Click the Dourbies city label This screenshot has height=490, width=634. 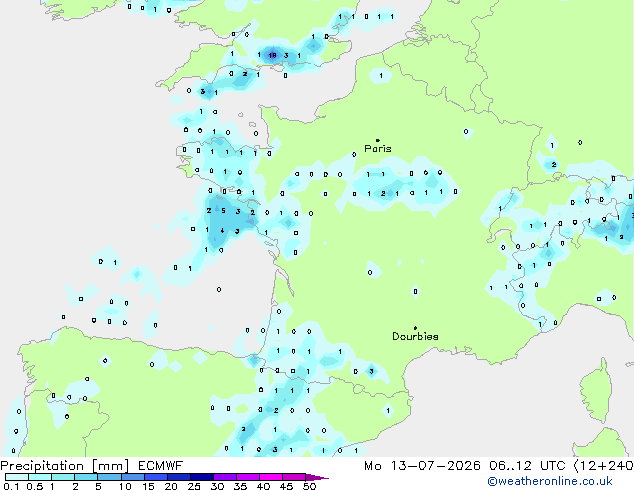click(x=415, y=336)
